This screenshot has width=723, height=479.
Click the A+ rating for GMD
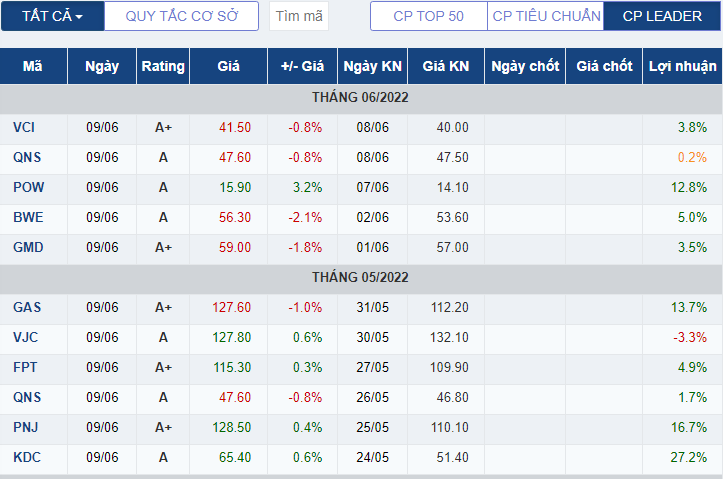pyautogui.click(x=163, y=248)
